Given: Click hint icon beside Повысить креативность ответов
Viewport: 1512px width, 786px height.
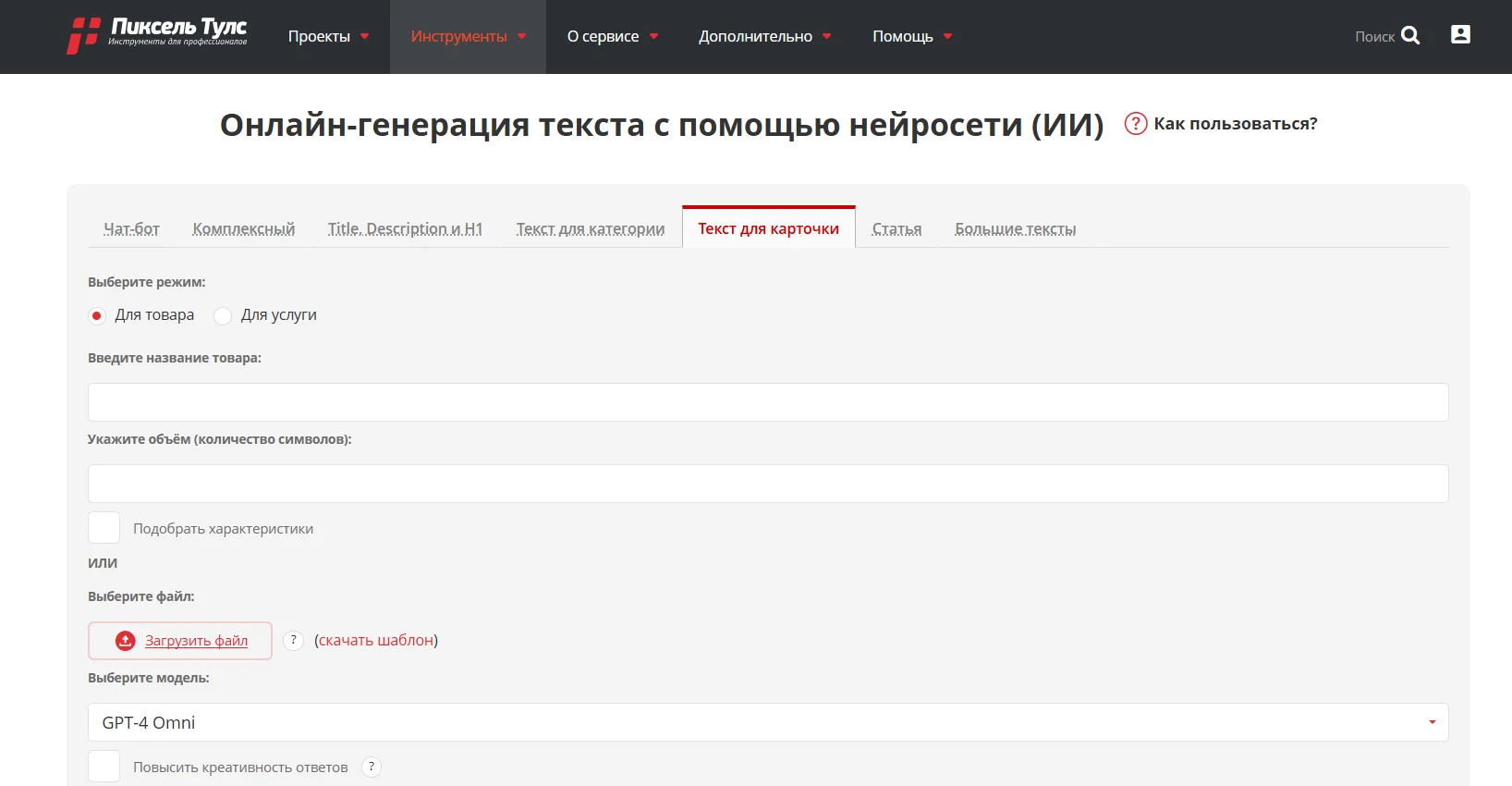Looking at the screenshot, I should click(372, 767).
